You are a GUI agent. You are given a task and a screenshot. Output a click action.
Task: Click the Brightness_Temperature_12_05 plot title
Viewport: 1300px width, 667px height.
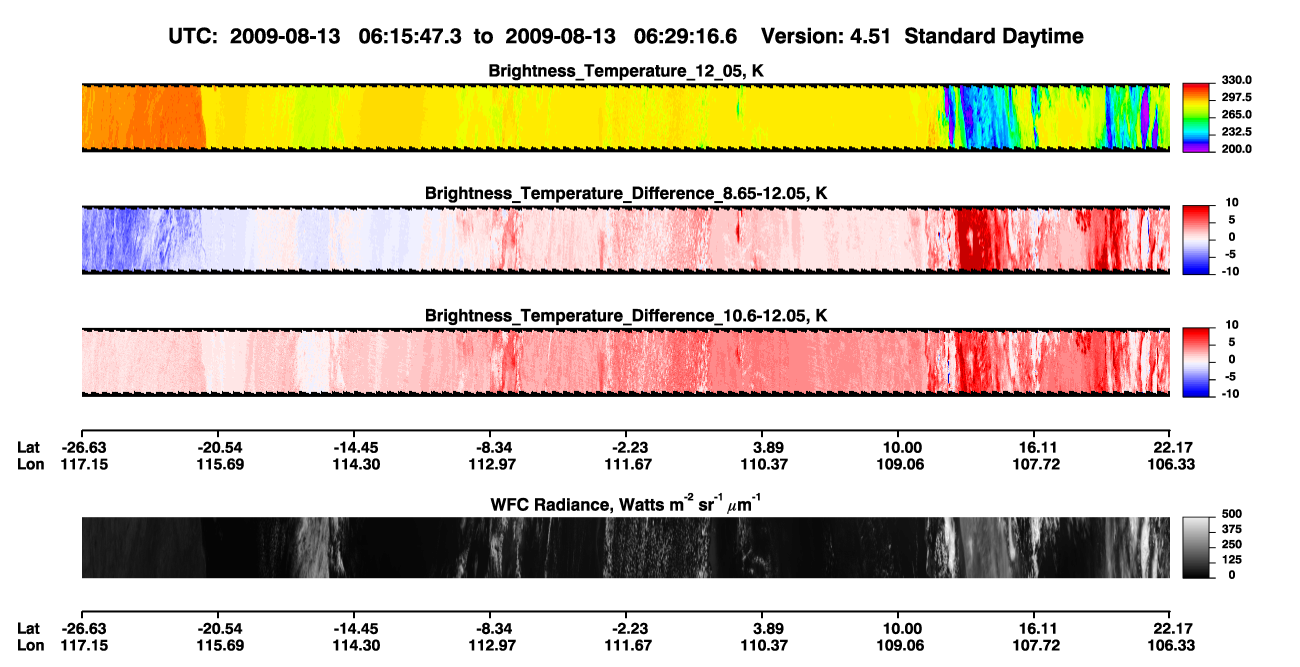pos(626,71)
